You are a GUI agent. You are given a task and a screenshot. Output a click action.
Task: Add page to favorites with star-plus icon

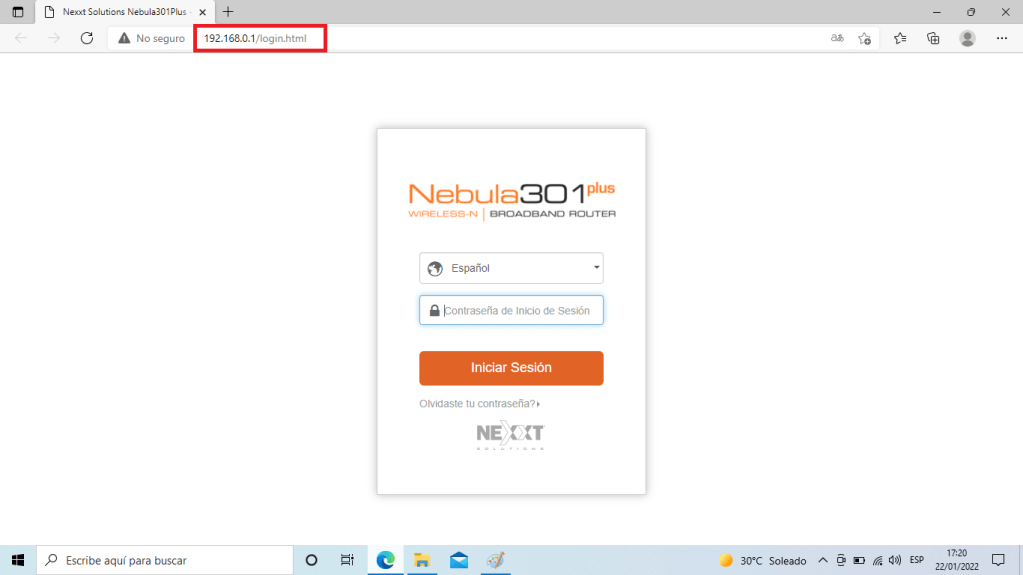[x=865, y=38]
